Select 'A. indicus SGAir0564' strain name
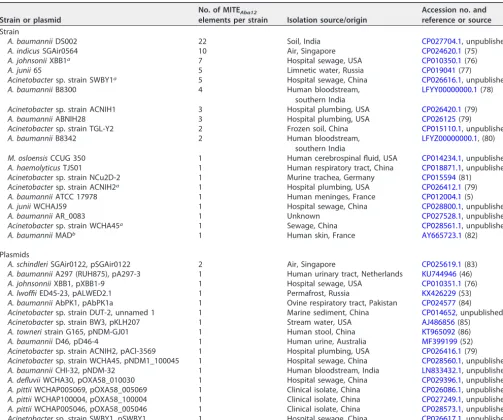Screen dimensions: 503x420 coord(43,51)
